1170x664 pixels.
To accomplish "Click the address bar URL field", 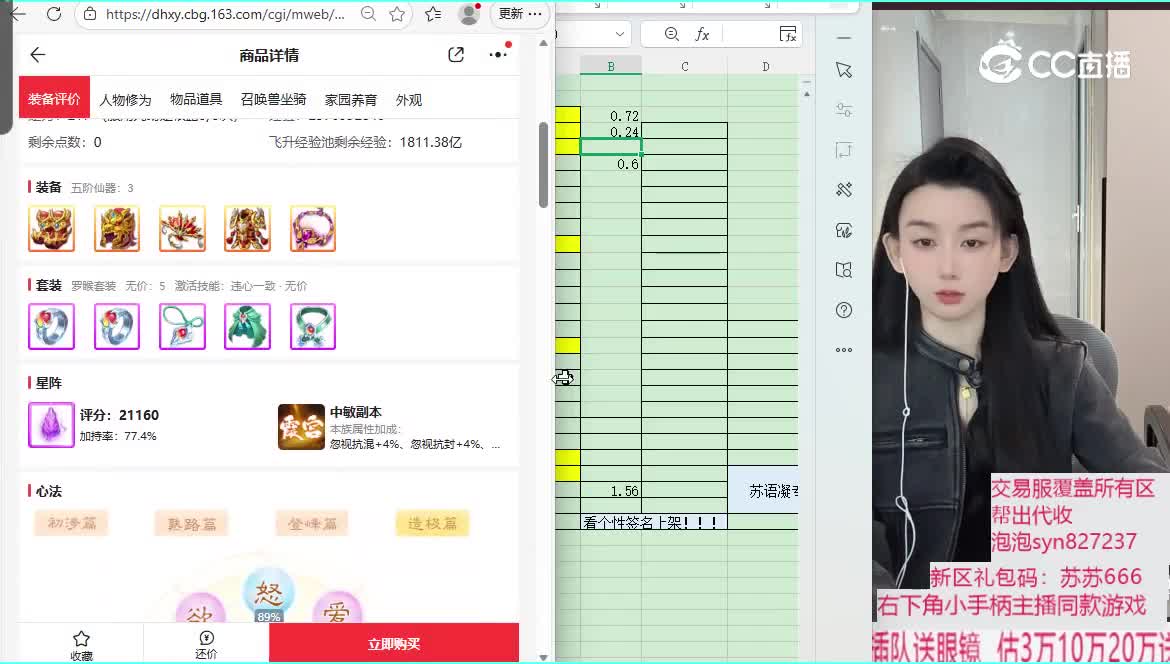I will pyautogui.click(x=225, y=13).
